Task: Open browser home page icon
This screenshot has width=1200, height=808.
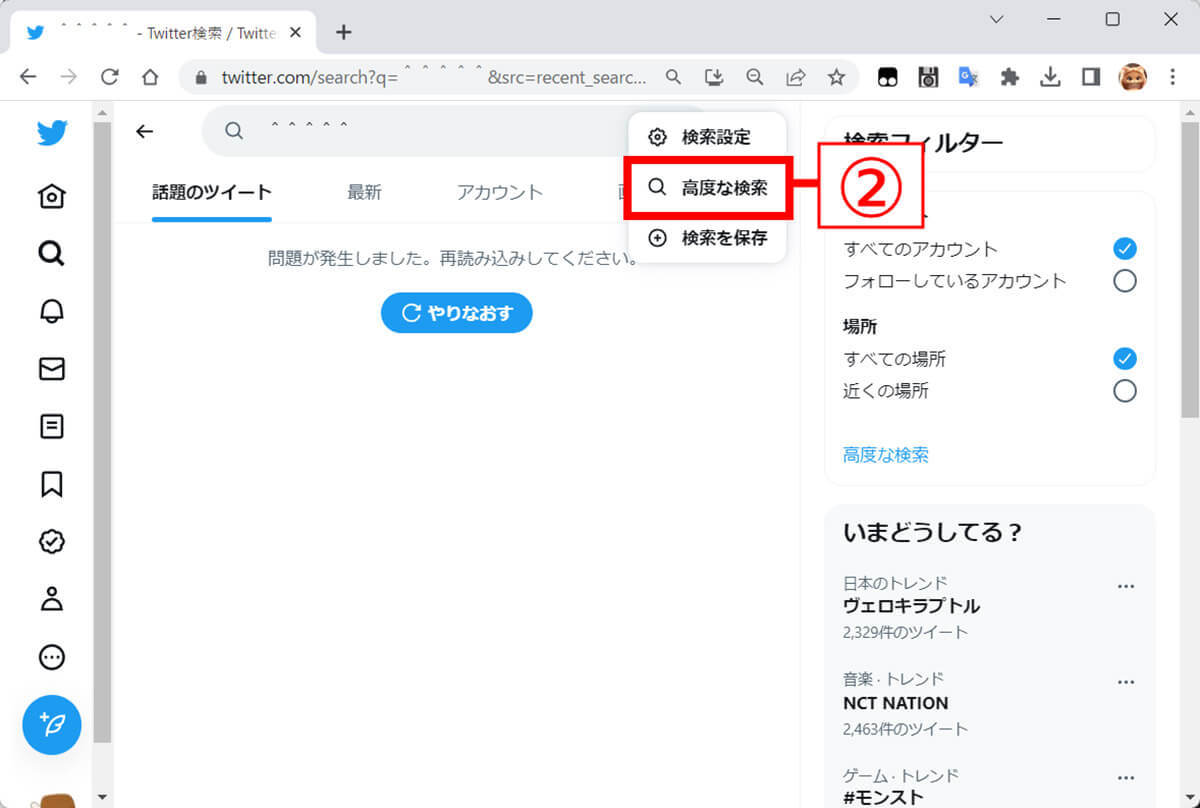Action: pos(150,77)
